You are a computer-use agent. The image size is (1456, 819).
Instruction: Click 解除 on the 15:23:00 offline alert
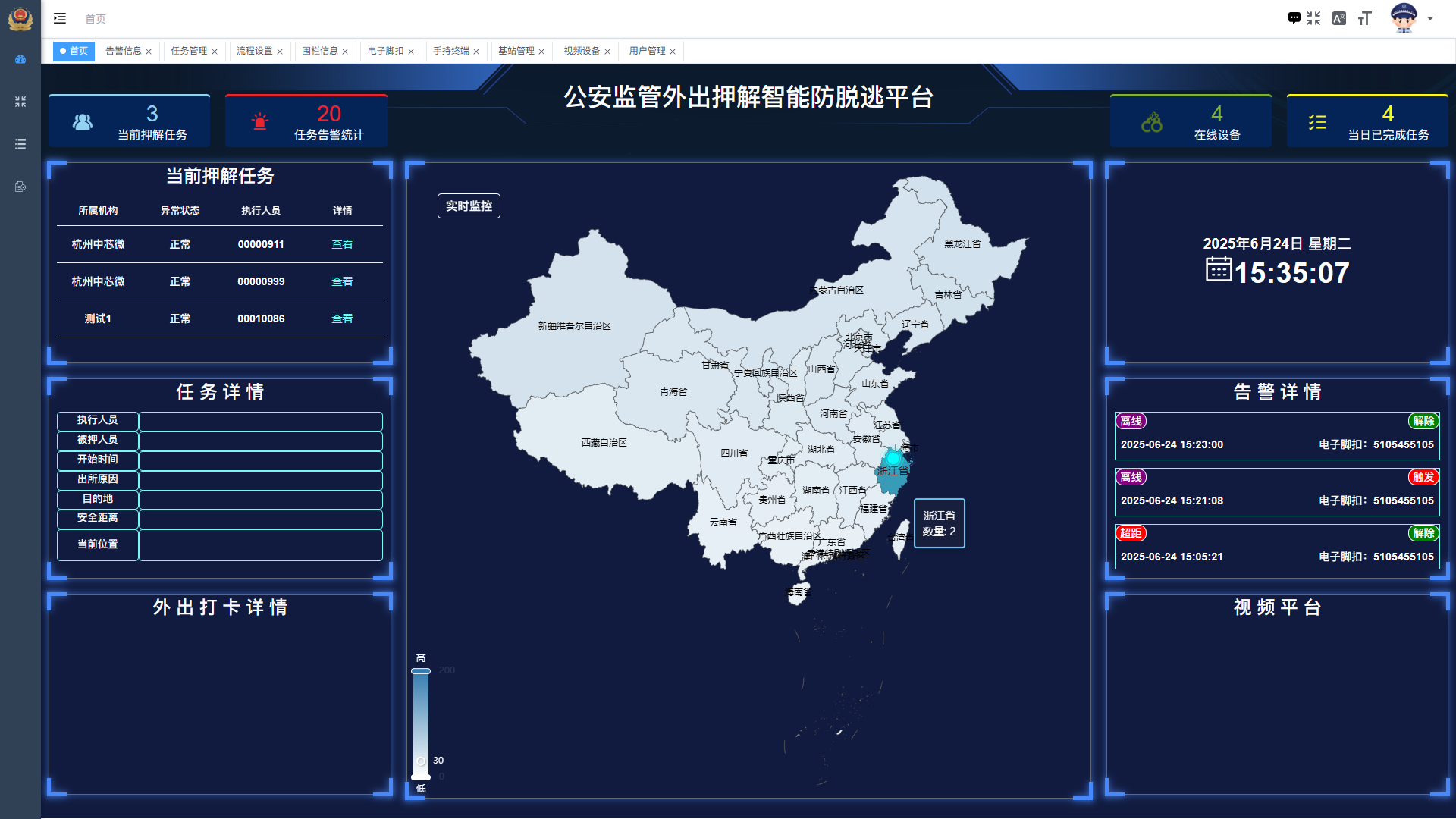1423,422
